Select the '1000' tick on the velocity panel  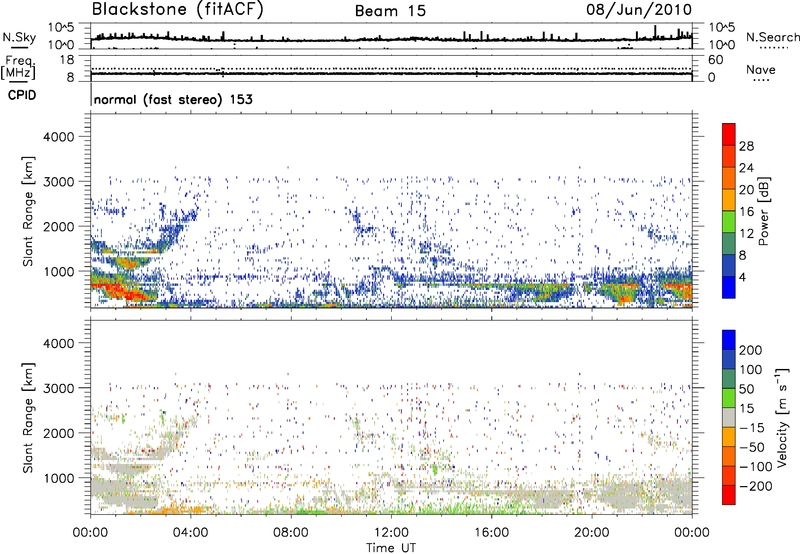(58, 478)
